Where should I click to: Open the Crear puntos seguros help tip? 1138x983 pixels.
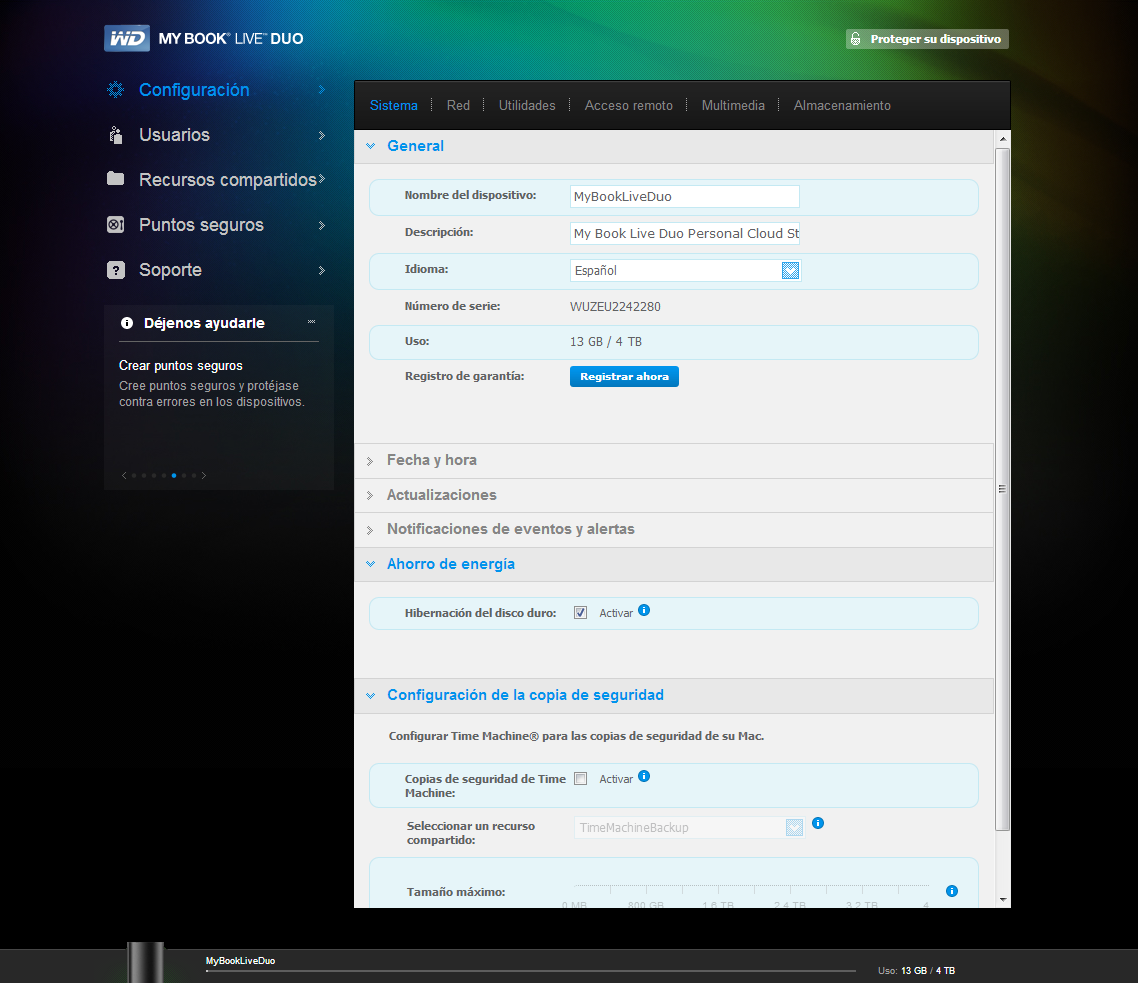click(181, 366)
